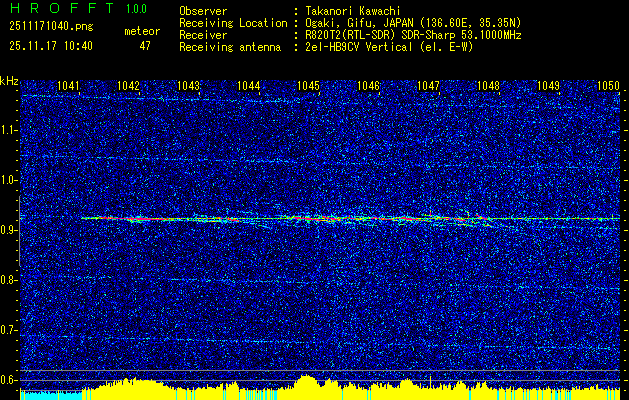Click the version number 1.0.0
The width and height of the screenshot is (629, 400).
click(137, 9)
